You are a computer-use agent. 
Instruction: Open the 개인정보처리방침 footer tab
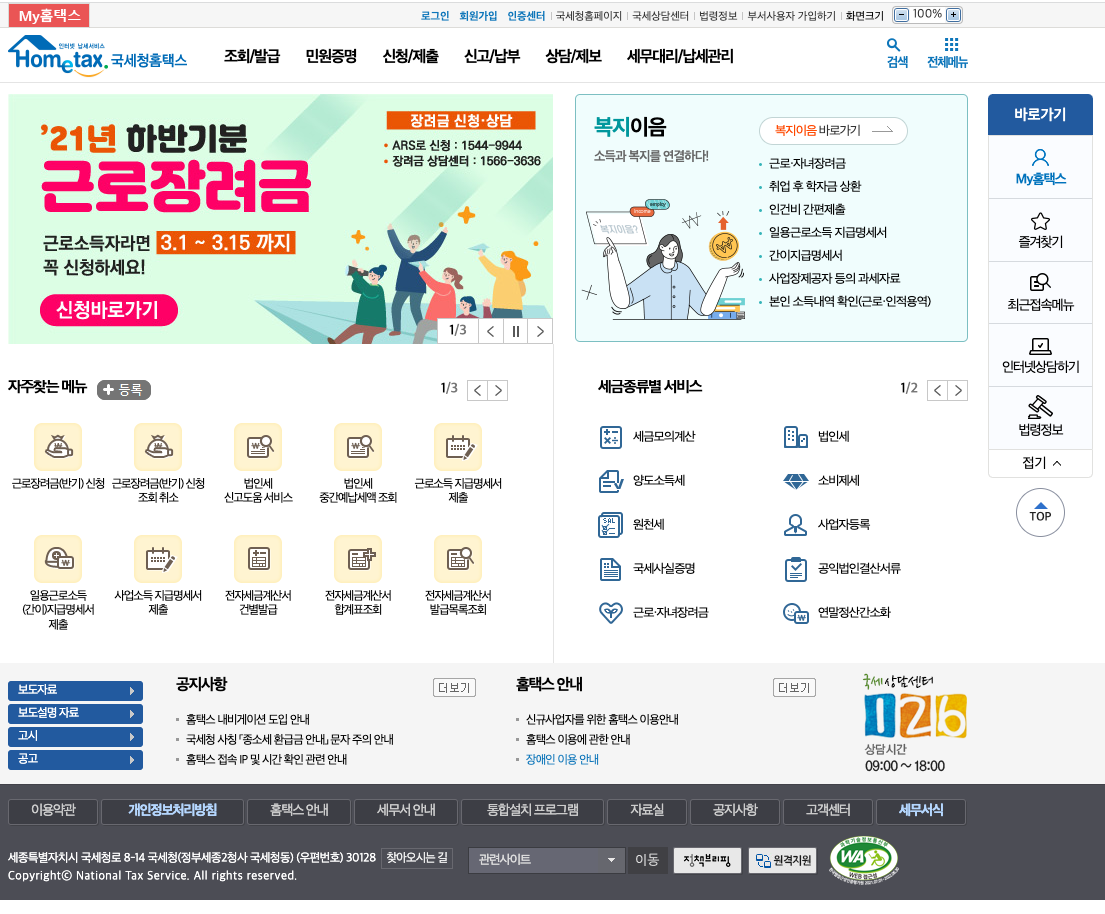coord(173,810)
